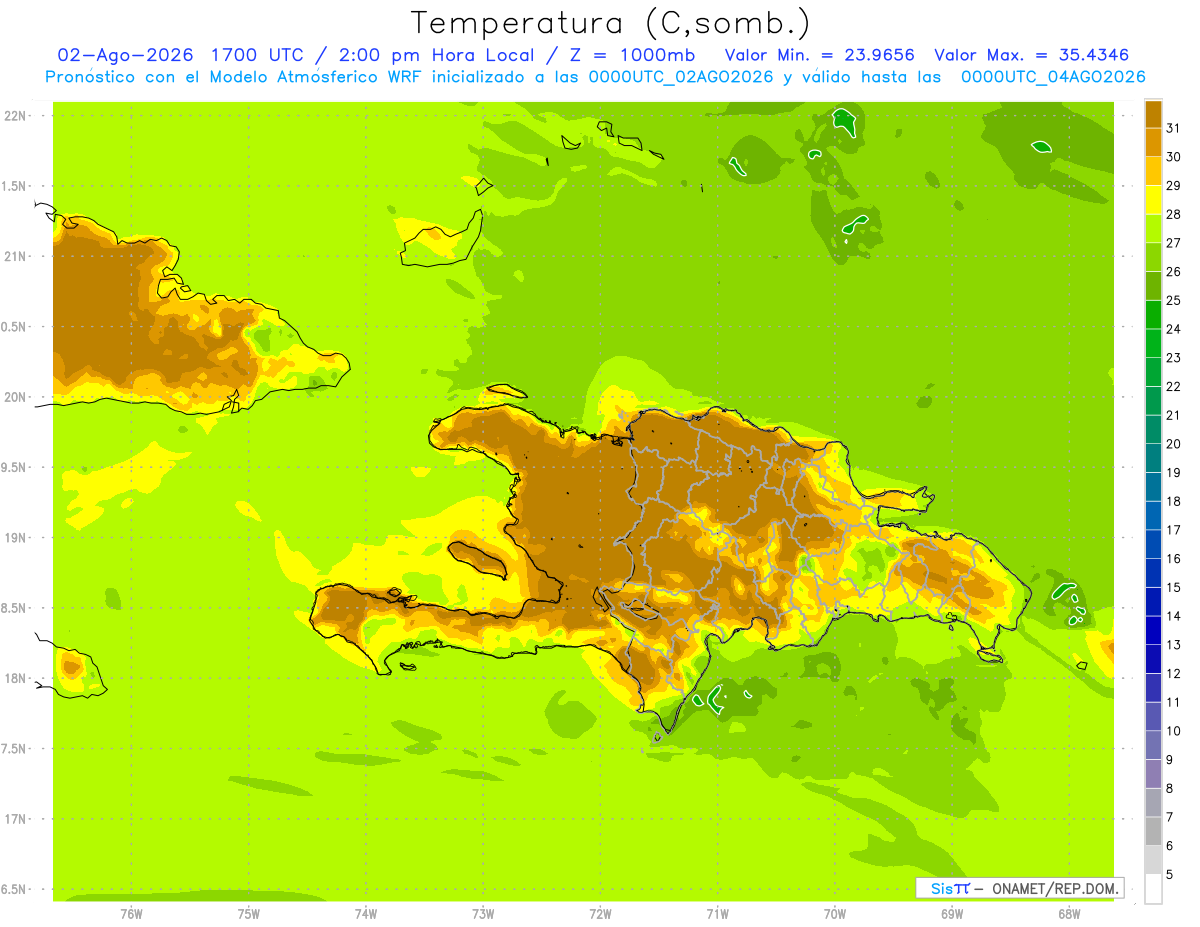
Task: Click the yellow swatch between legend 28 and 29
Action: pyautogui.click(x=1153, y=200)
